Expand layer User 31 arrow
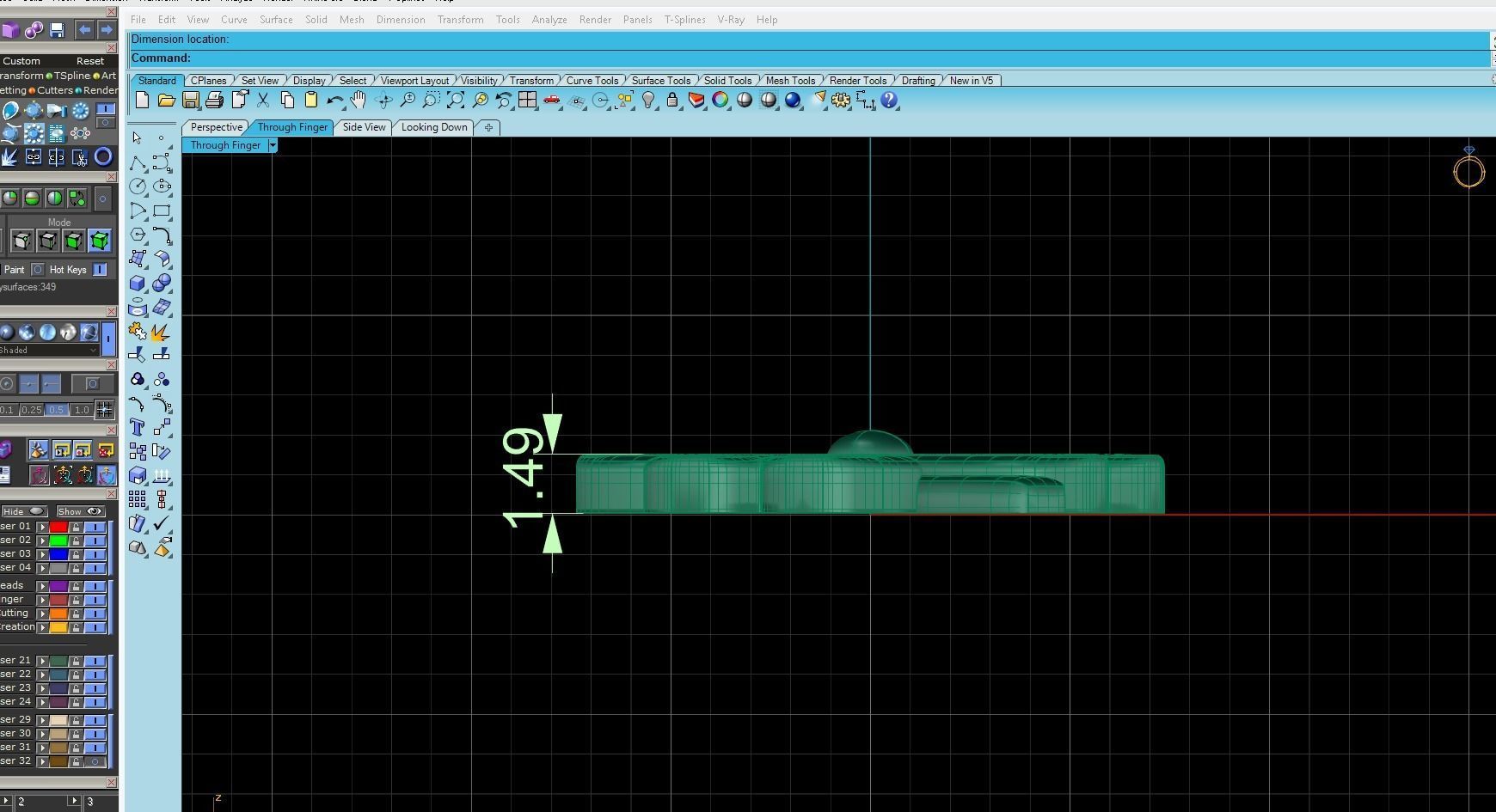 click(x=42, y=748)
